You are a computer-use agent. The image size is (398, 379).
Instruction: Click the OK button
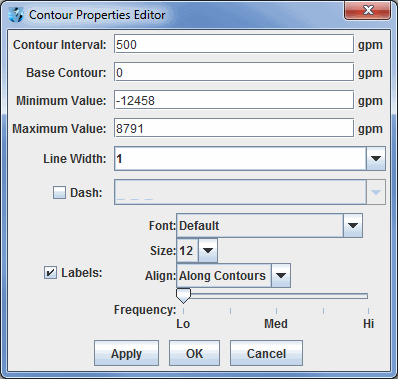tap(194, 353)
